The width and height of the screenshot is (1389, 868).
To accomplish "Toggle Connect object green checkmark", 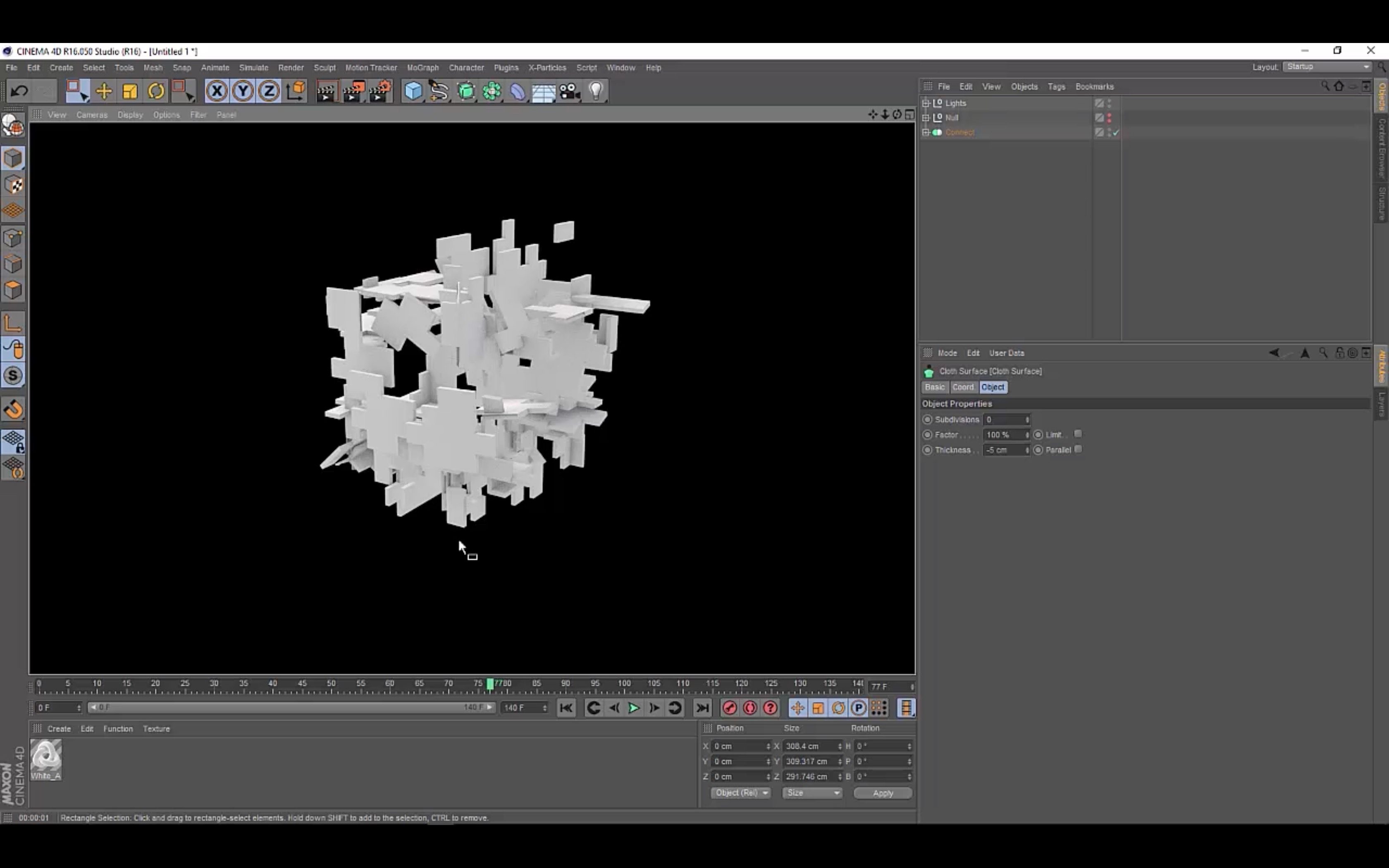I will click(1116, 133).
